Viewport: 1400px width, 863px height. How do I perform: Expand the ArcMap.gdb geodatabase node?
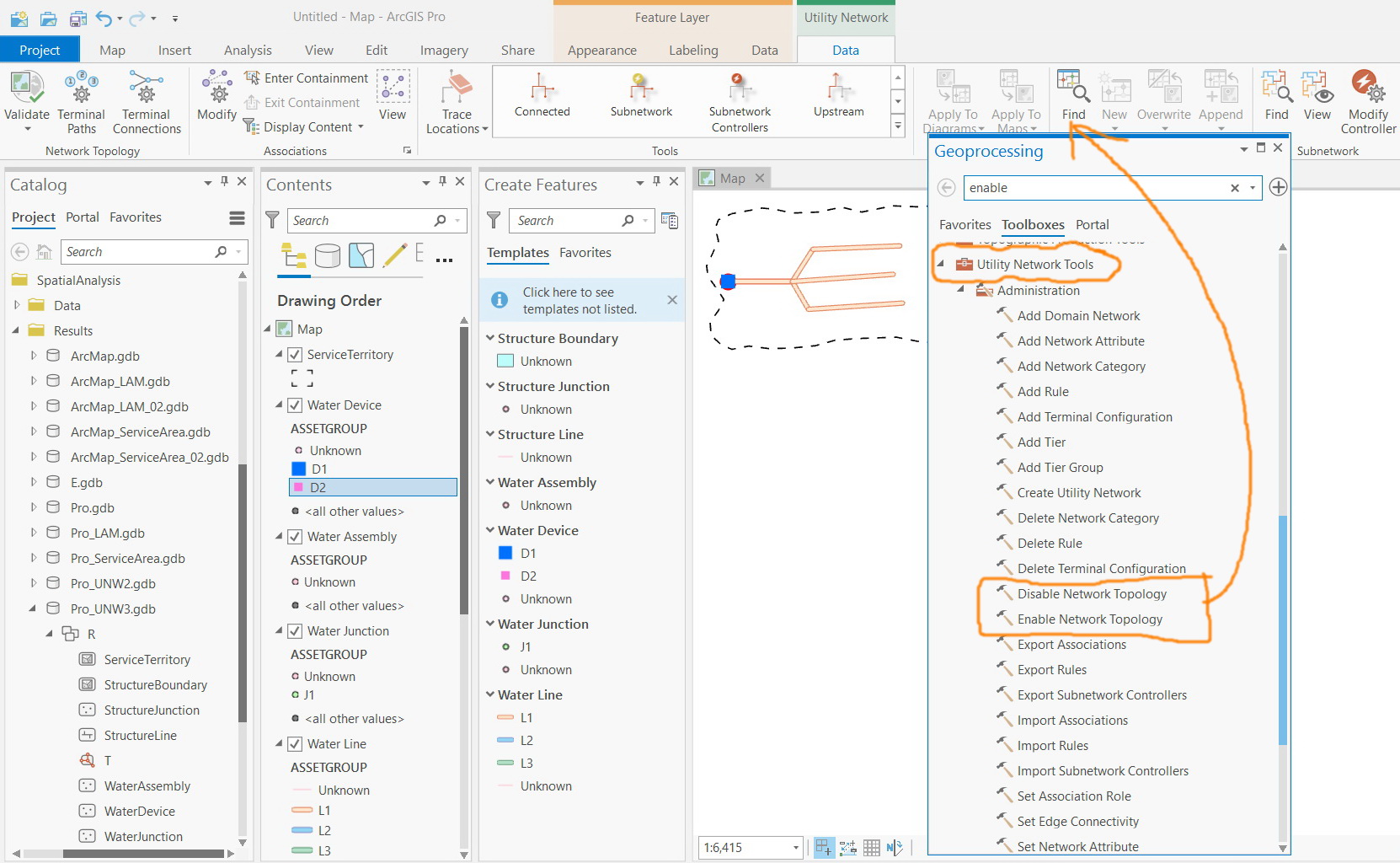pos(34,356)
